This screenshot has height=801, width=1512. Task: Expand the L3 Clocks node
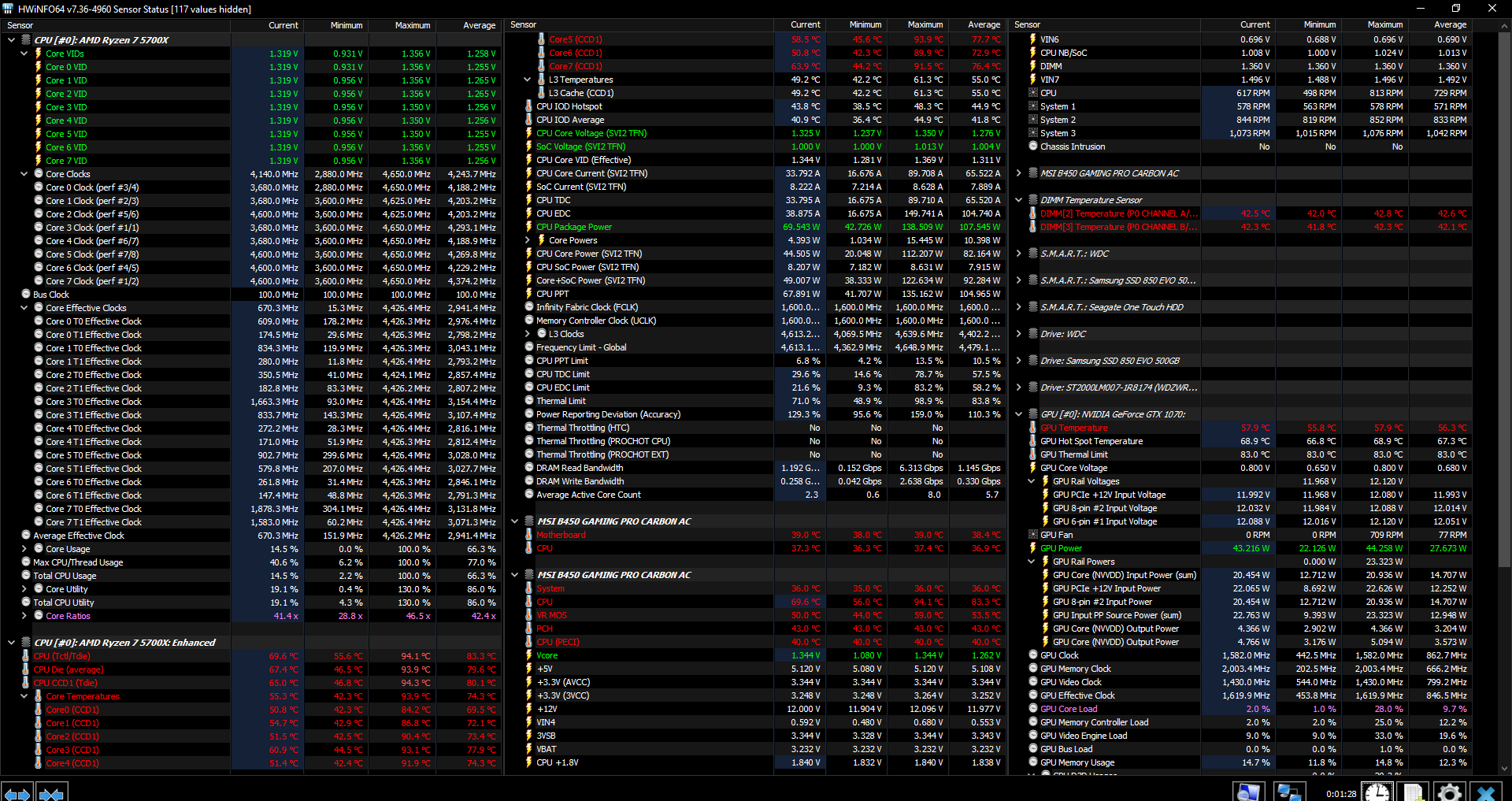(x=528, y=334)
